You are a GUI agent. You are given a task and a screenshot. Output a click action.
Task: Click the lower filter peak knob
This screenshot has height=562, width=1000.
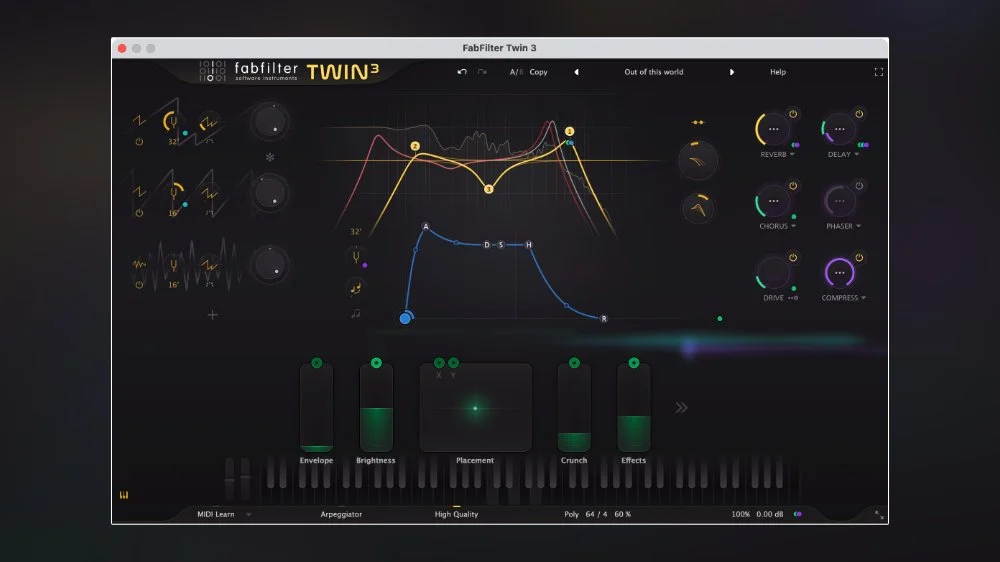(698, 208)
